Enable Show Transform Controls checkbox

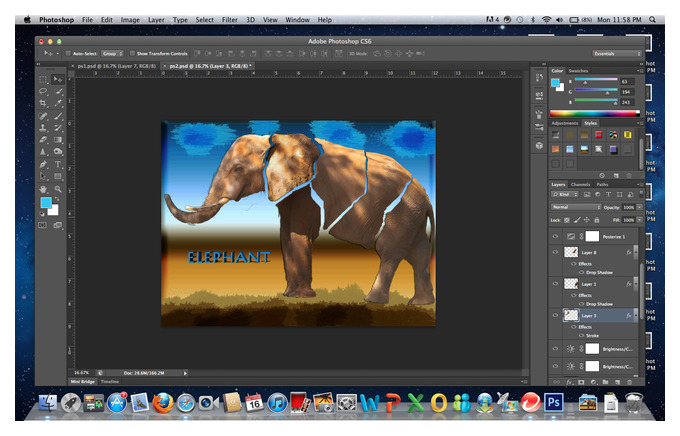click(x=132, y=54)
